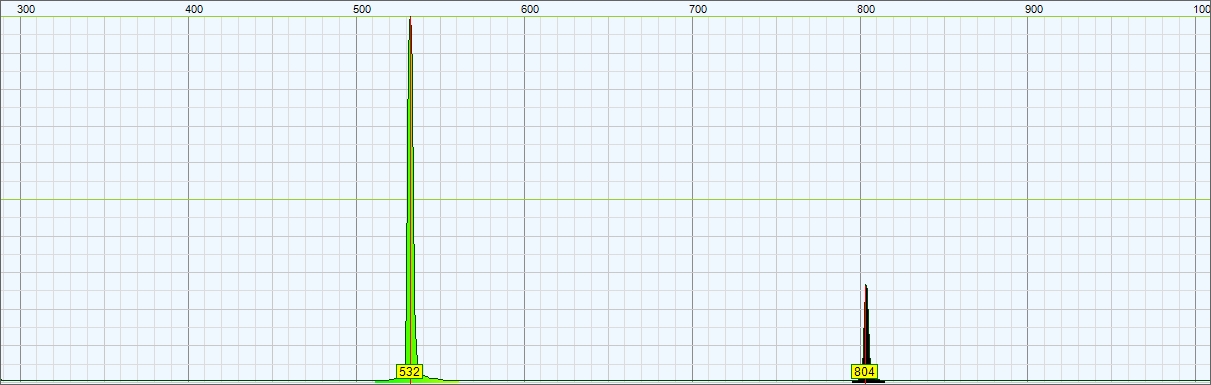Click the major vertical gridline under 600 label
This screenshot has height=385, width=1211.
[525, 200]
